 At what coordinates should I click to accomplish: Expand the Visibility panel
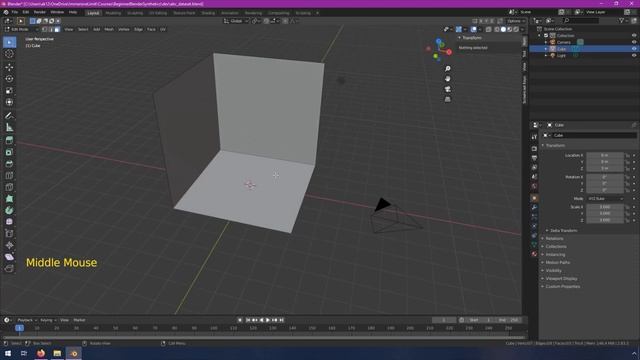pos(553,271)
